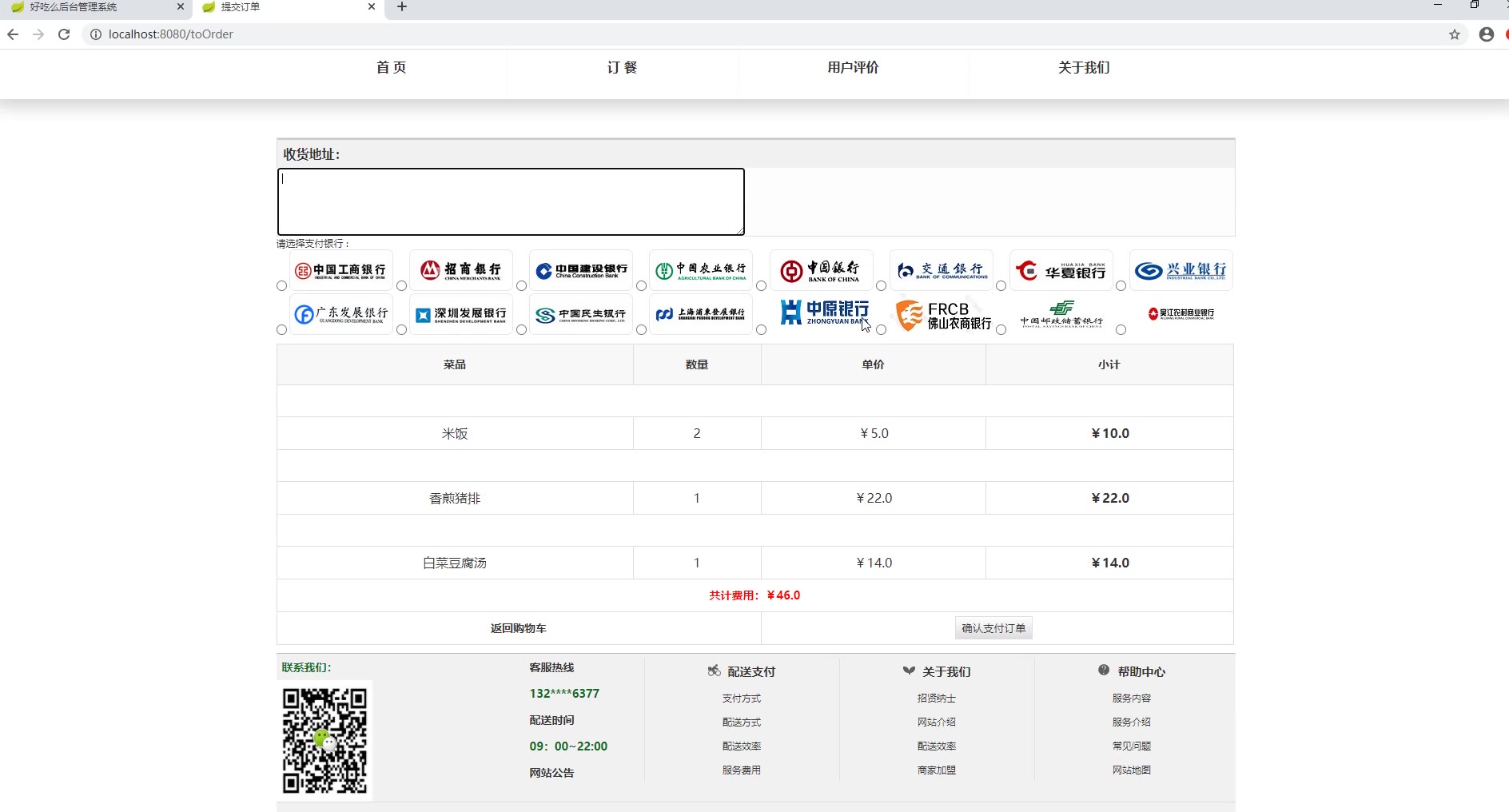View site info icon beside localhost URL
Screen dimensions: 1509x812
tap(95, 34)
